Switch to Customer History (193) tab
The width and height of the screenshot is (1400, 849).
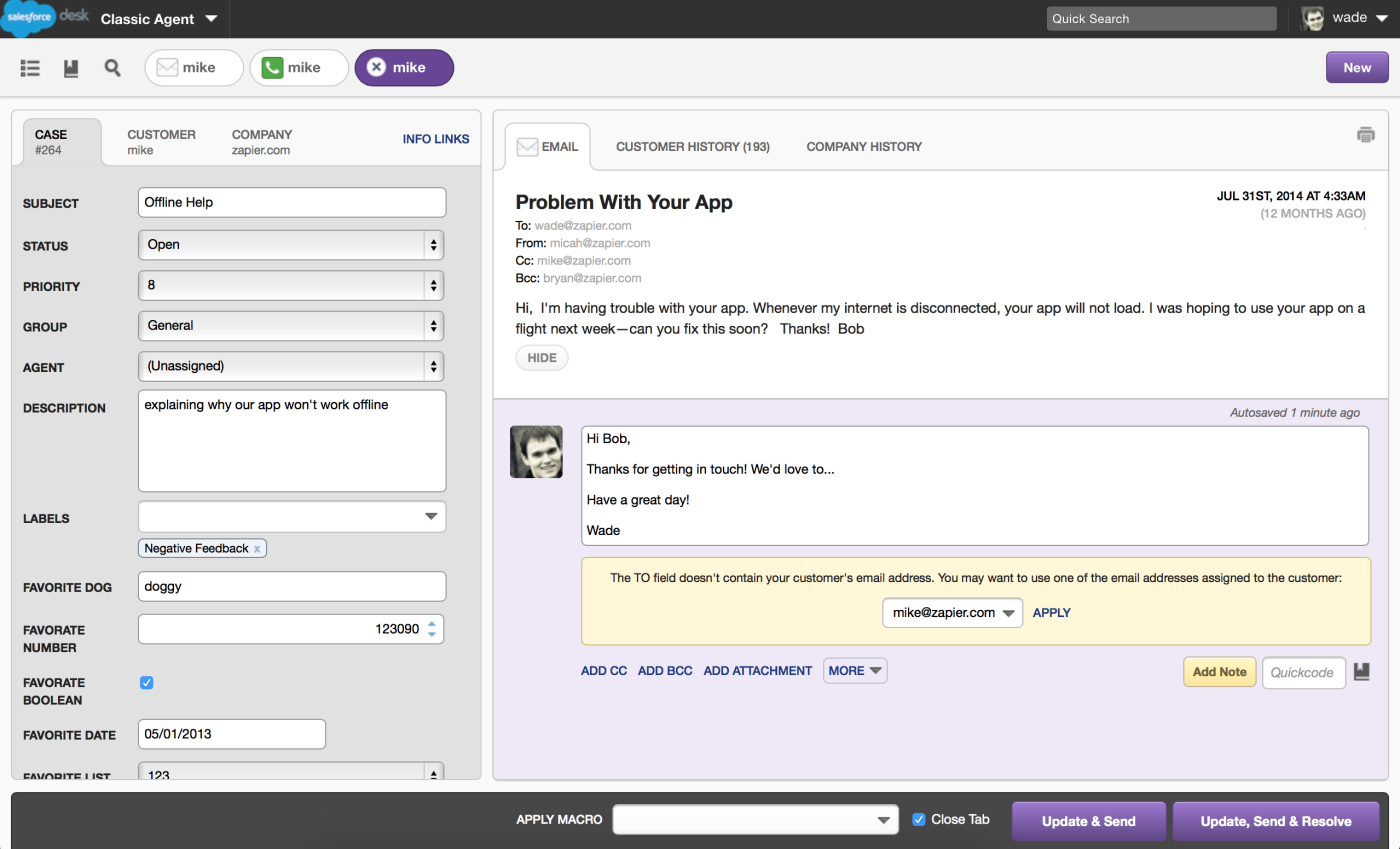[693, 147]
